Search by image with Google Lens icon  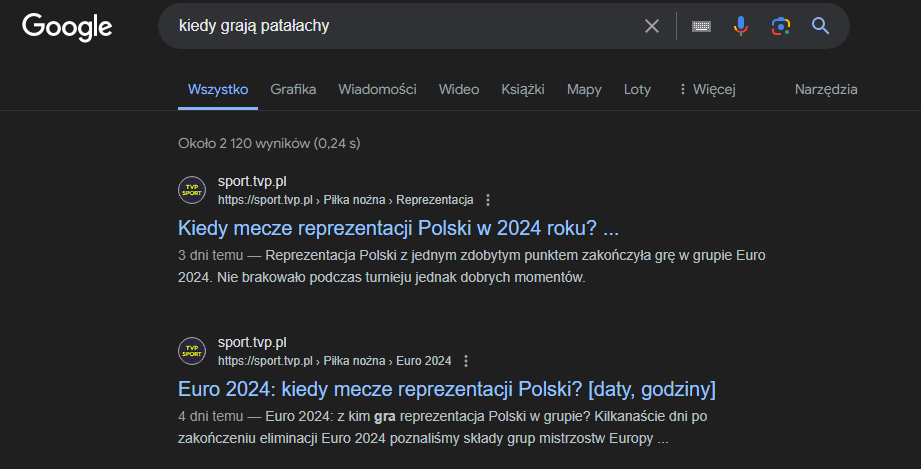(x=781, y=26)
